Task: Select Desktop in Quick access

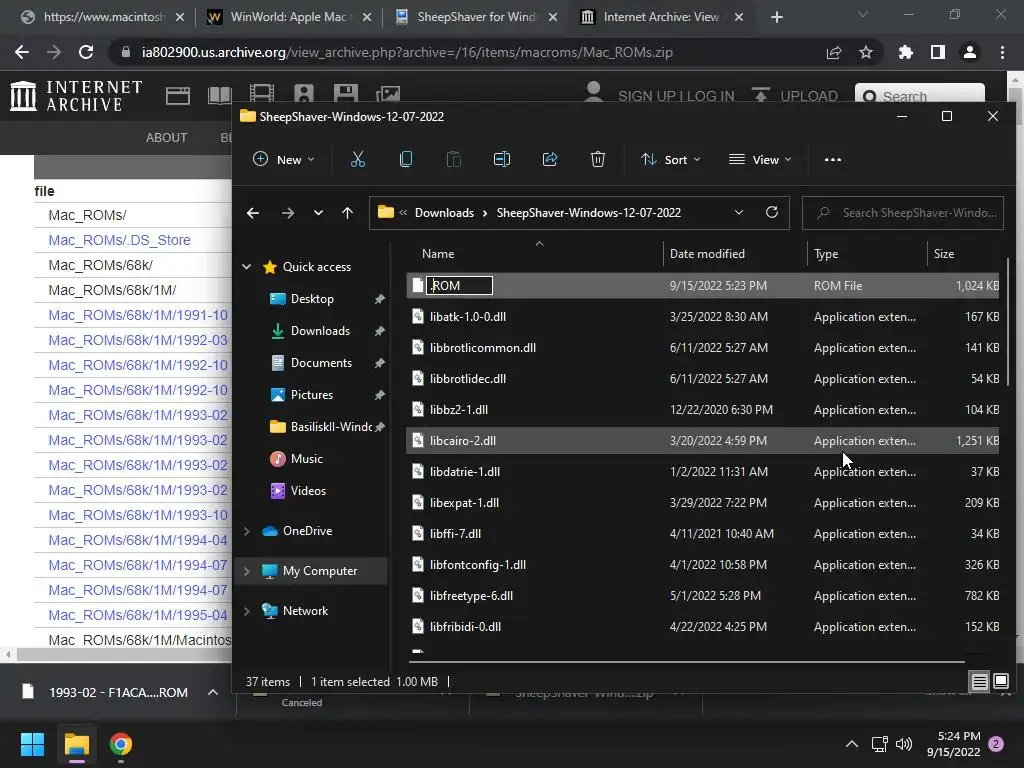Action: (312, 298)
